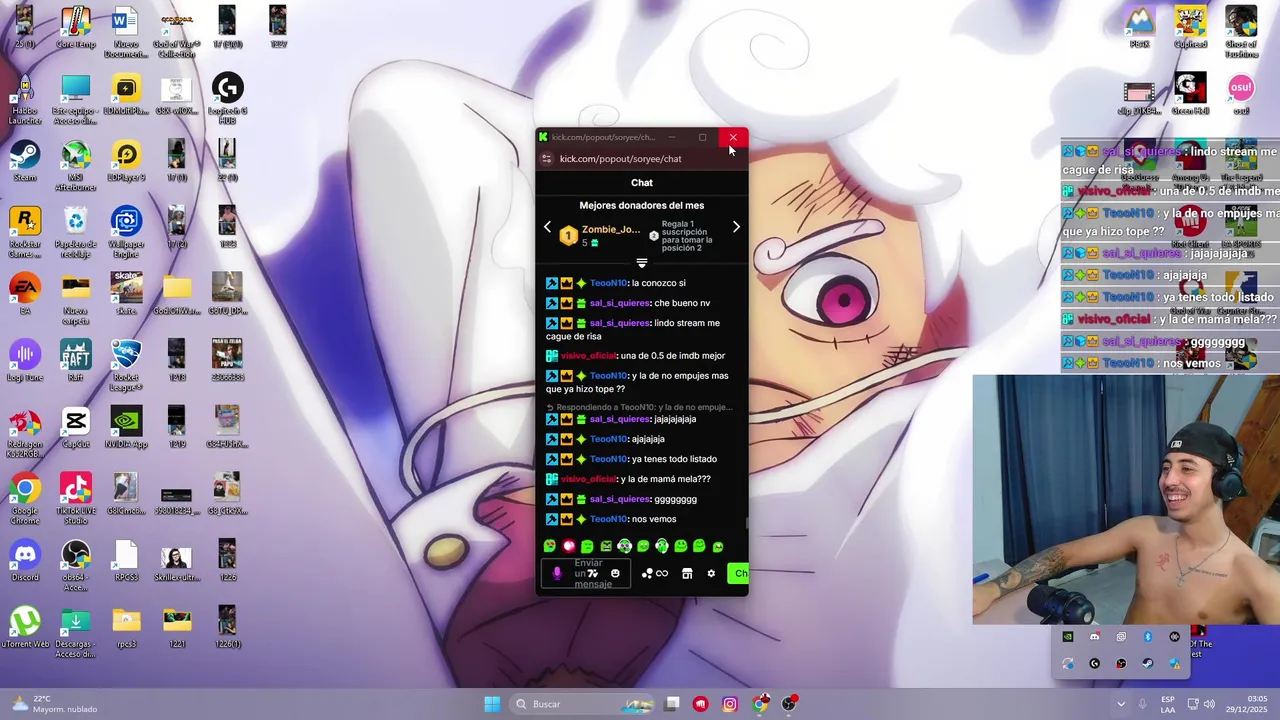Open the Descargas folder shortcut on desktop
The height and width of the screenshot is (720, 1280).
click(x=76, y=632)
